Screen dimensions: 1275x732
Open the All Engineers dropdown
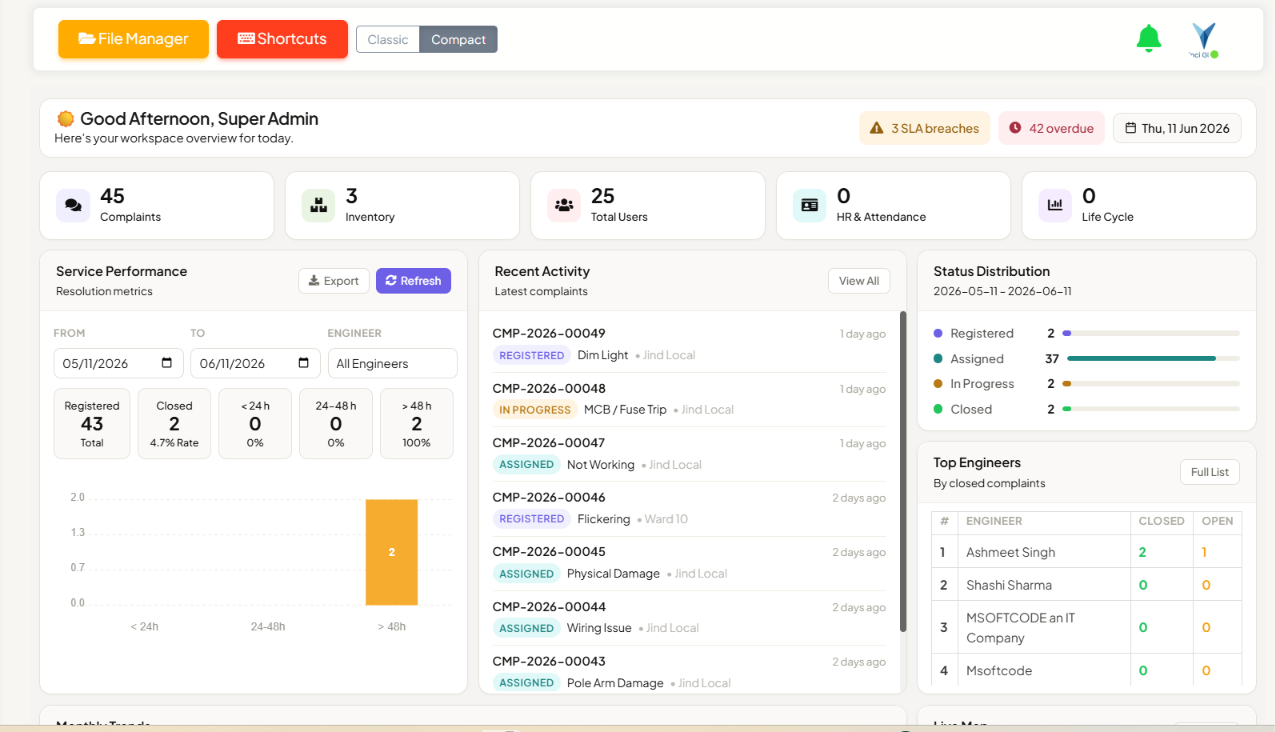point(392,363)
